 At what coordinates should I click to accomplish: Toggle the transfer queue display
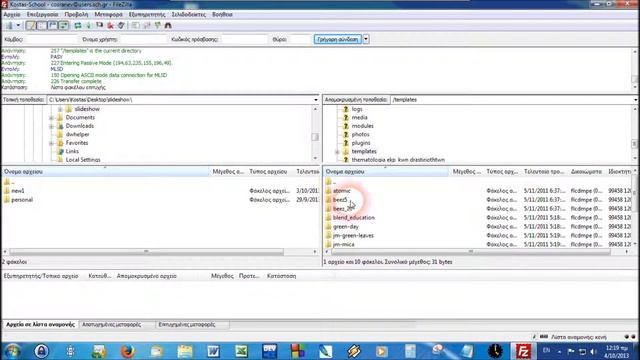click(x=64, y=25)
